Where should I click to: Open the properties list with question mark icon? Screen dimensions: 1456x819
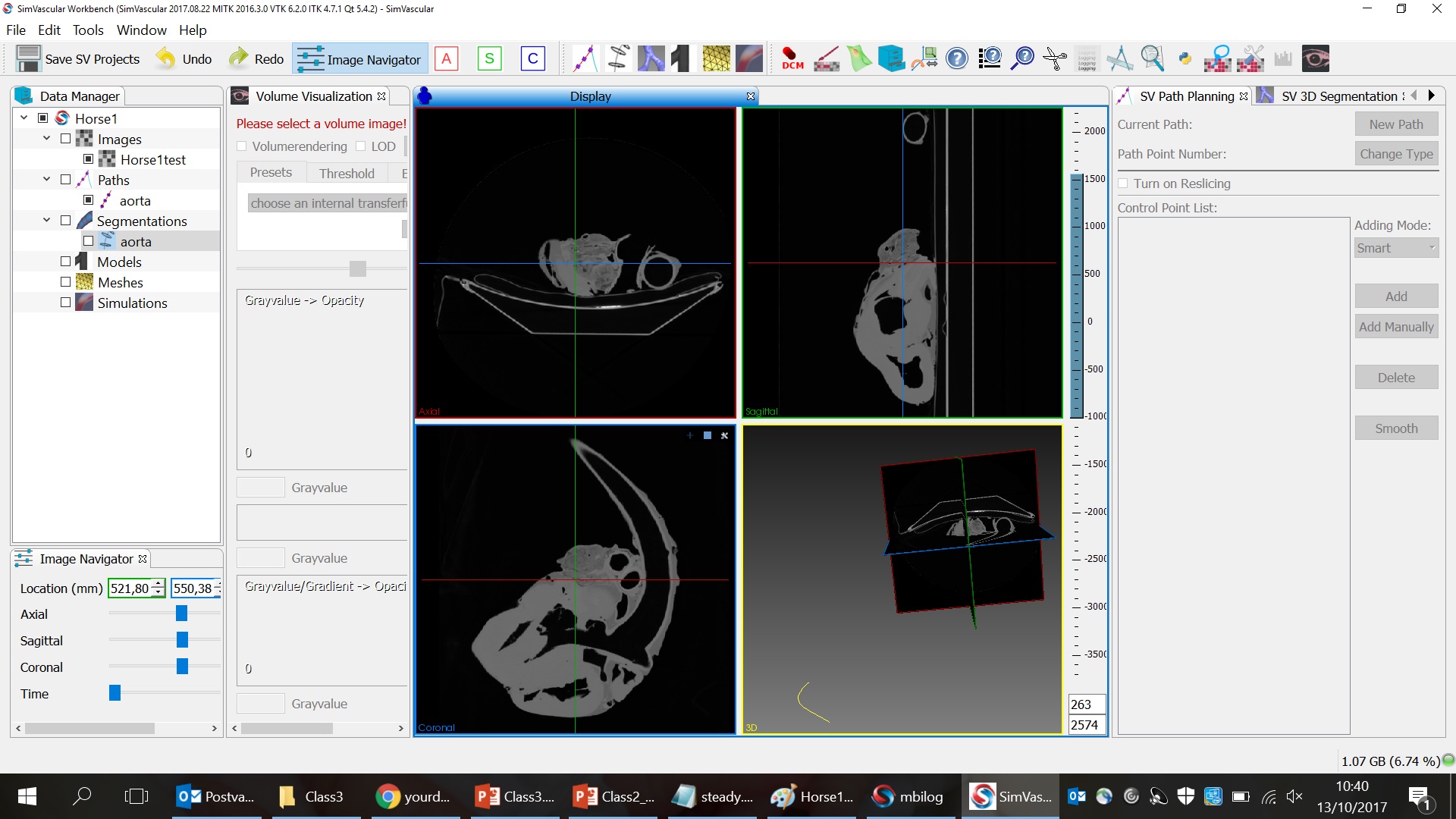click(x=990, y=58)
